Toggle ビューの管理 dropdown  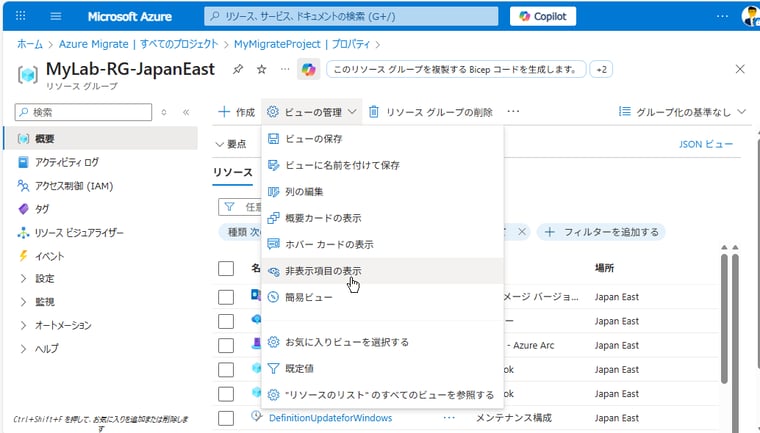pos(312,112)
